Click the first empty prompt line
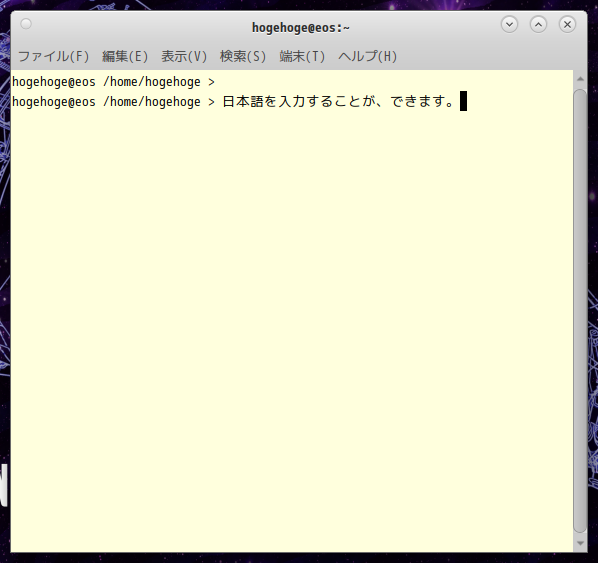Image resolution: width=598 pixels, height=563 pixels. tap(113, 82)
